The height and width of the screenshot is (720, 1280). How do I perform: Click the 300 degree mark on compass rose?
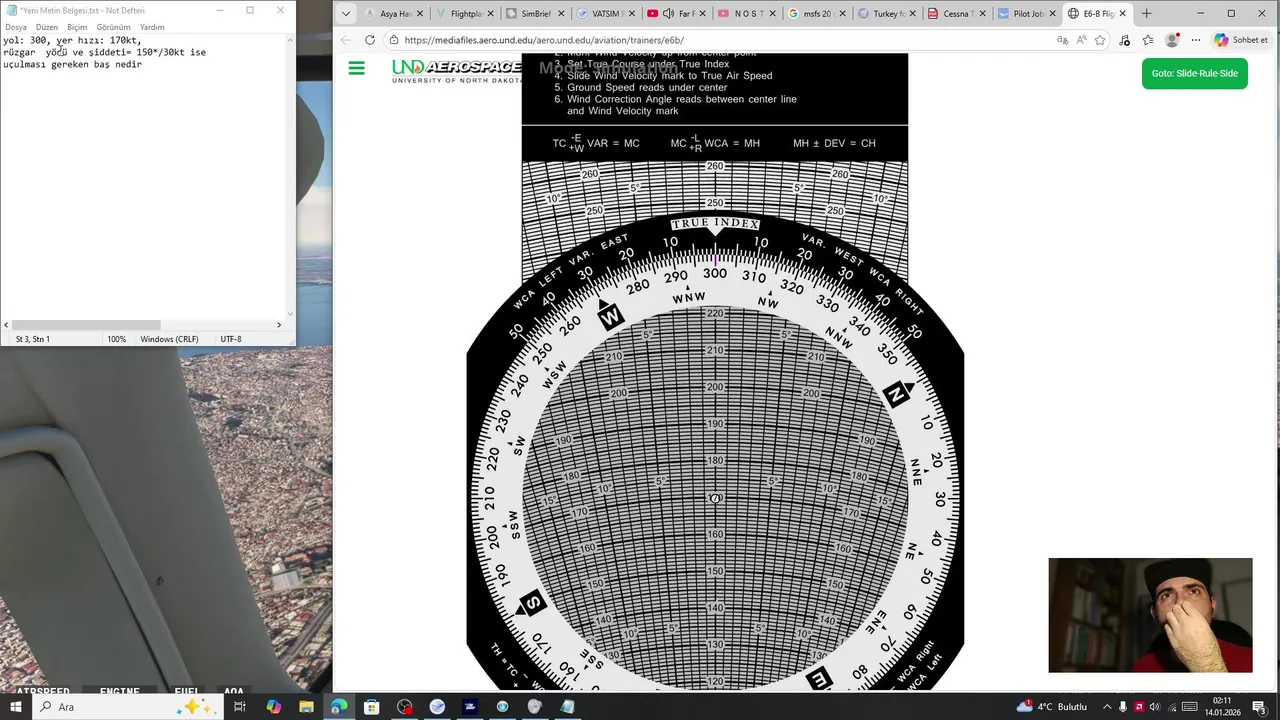click(715, 274)
